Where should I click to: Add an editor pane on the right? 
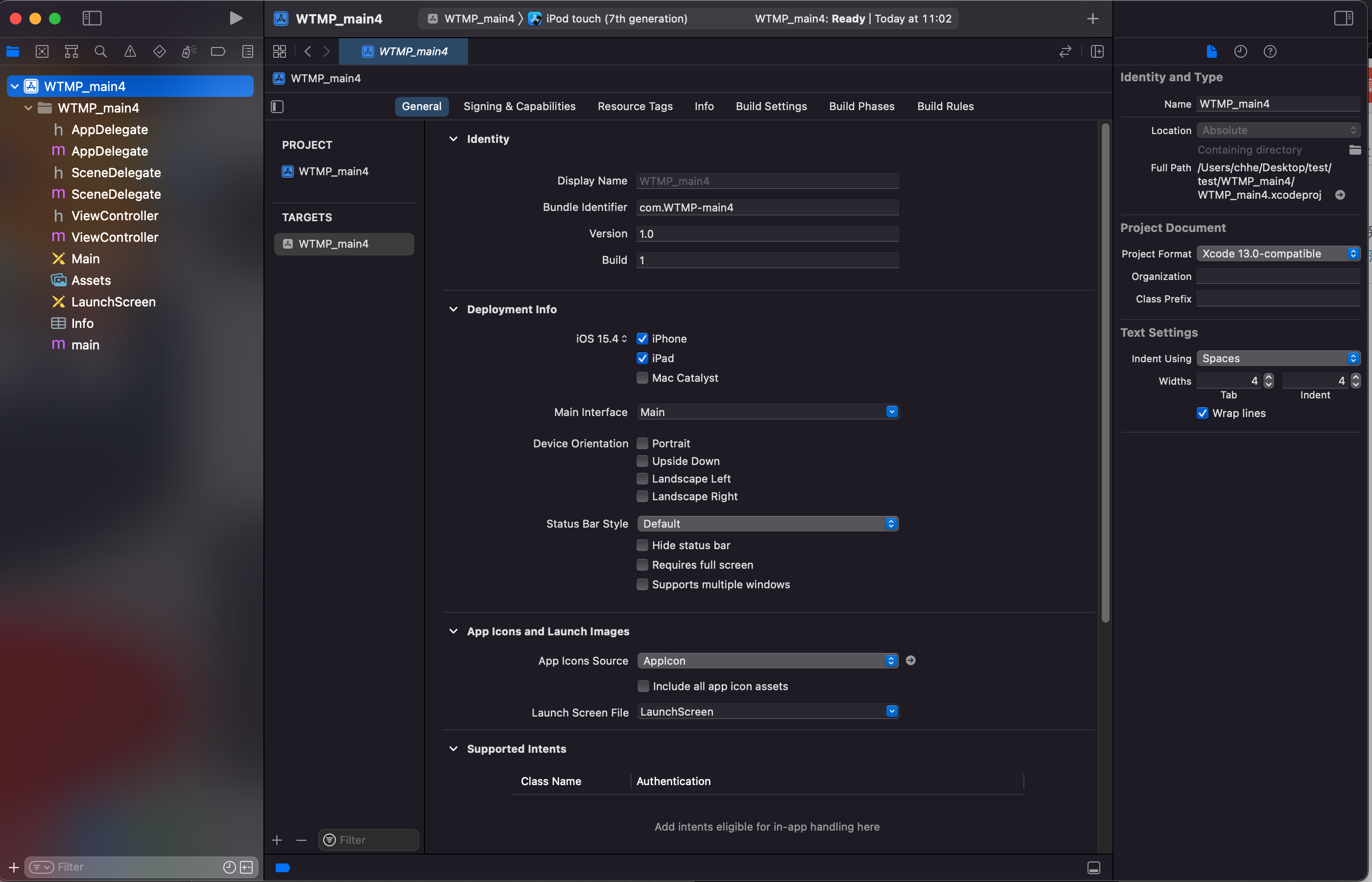[x=1097, y=51]
